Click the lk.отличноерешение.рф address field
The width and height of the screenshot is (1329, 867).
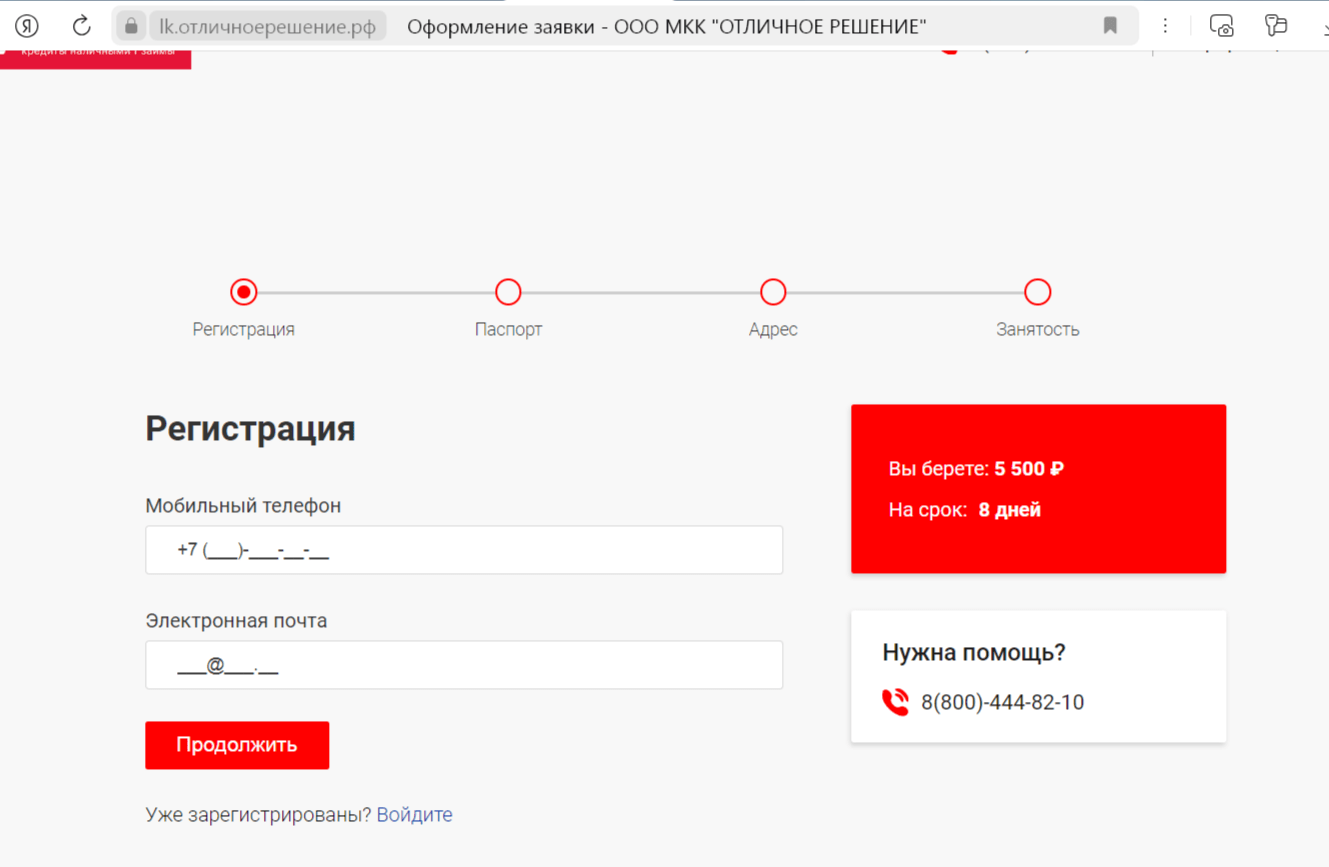click(x=267, y=26)
